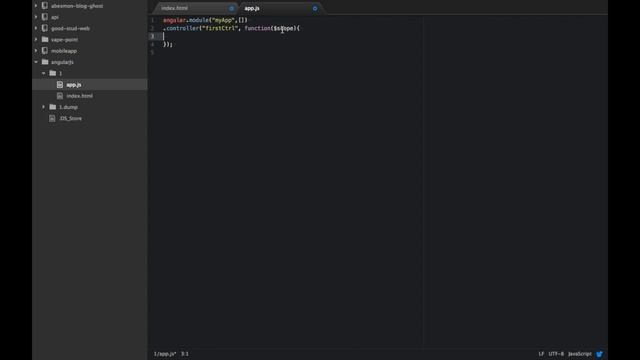Click the Twitter bird icon in status bar
The width and height of the screenshot is (640, 360).
point(599,354)
